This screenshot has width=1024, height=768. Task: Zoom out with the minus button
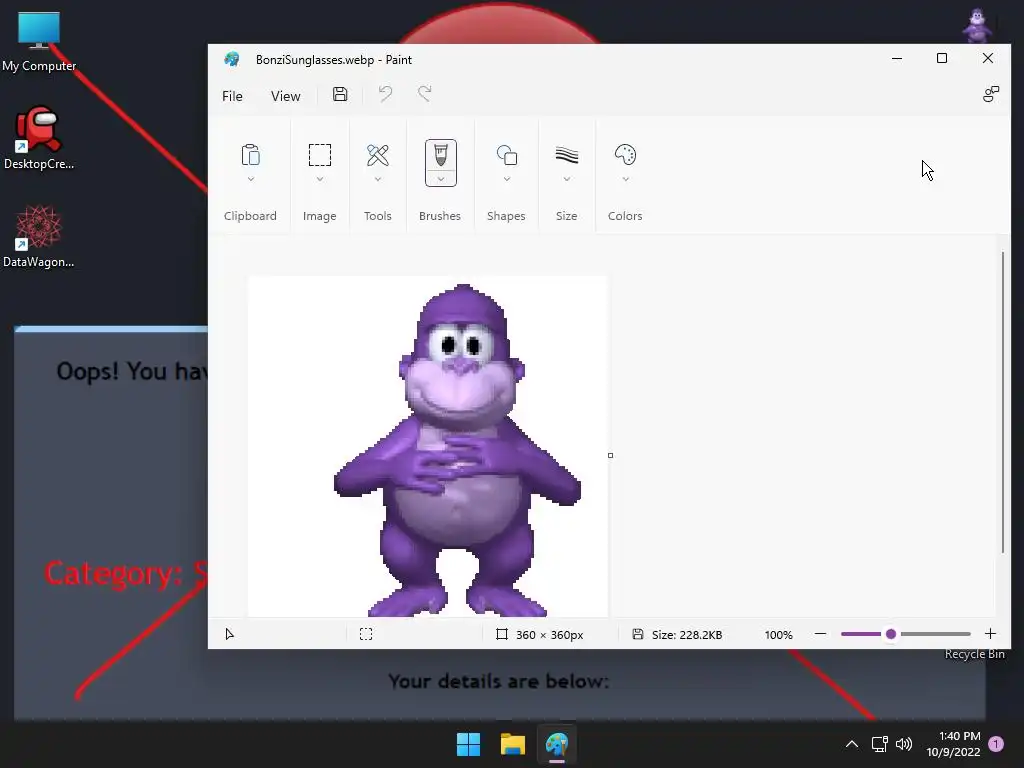(x=820, y=634)
